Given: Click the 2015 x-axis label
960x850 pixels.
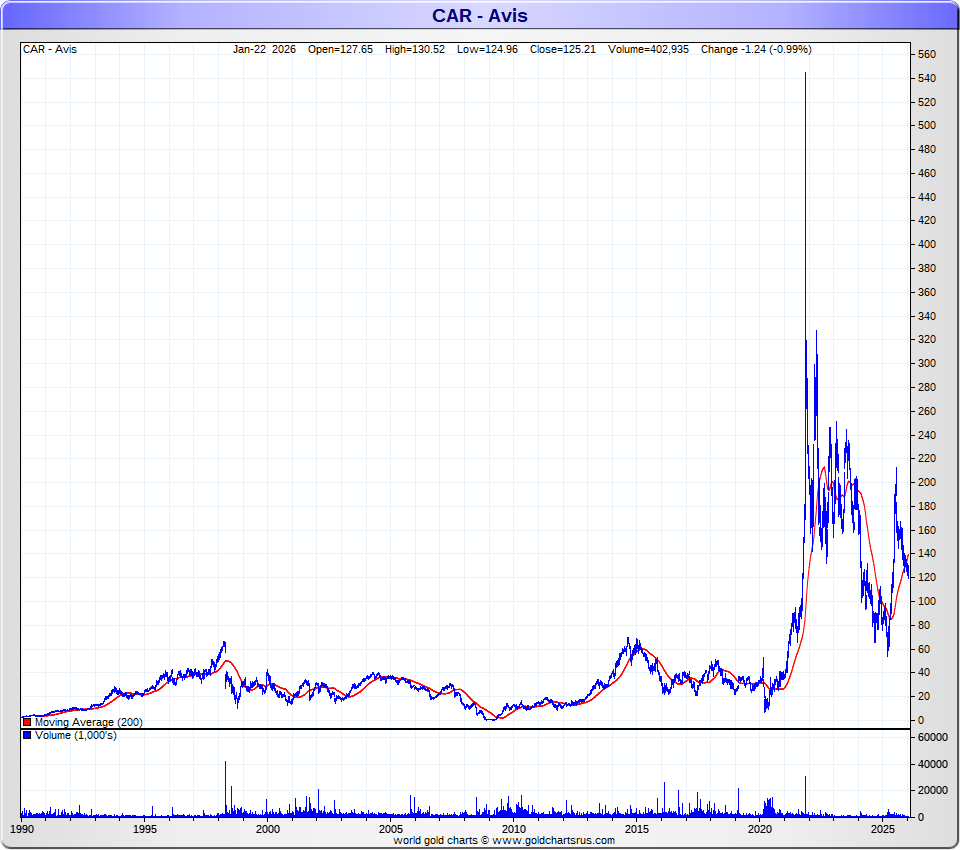Looking at the screenshot, I should (637, 829).
